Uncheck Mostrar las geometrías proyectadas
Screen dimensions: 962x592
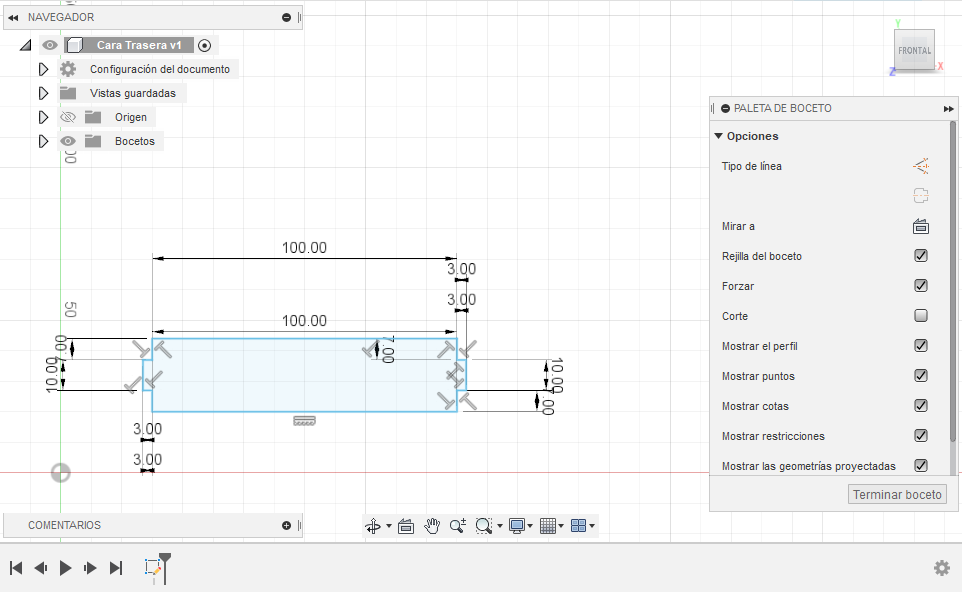point(921,466)
